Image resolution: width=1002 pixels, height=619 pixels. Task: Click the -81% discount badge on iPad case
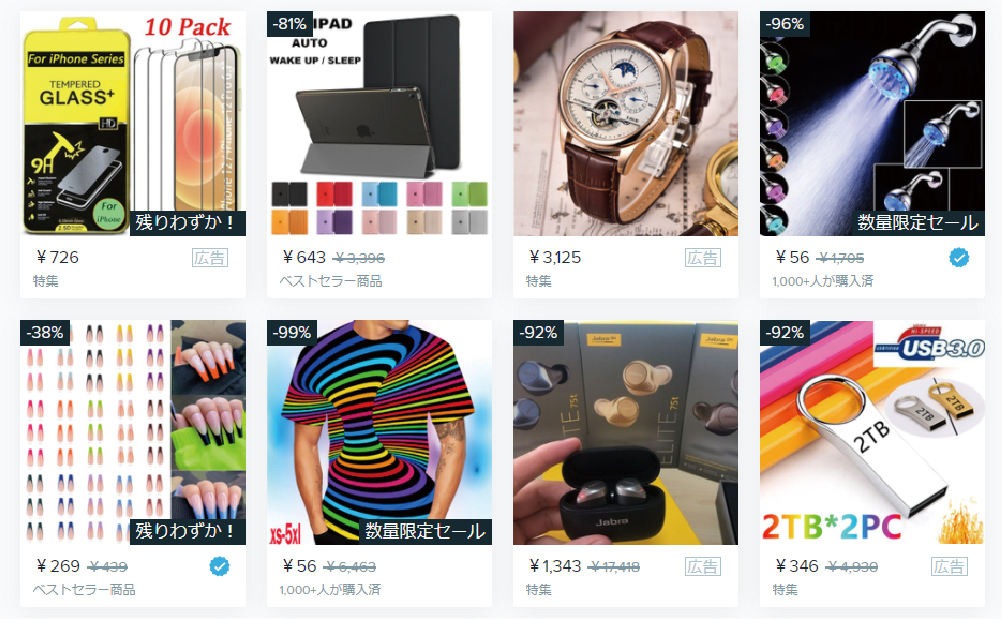click(289, 24)
